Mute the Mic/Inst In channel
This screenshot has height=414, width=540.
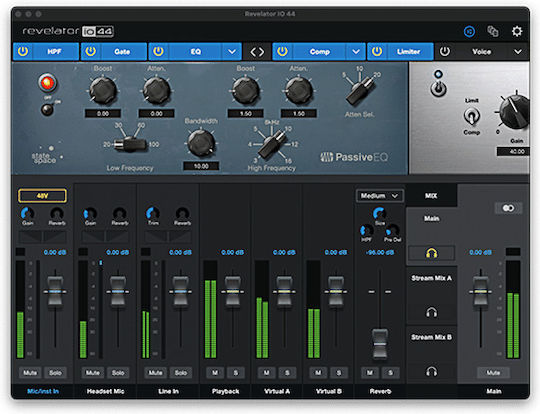click(x=30, y=372)
